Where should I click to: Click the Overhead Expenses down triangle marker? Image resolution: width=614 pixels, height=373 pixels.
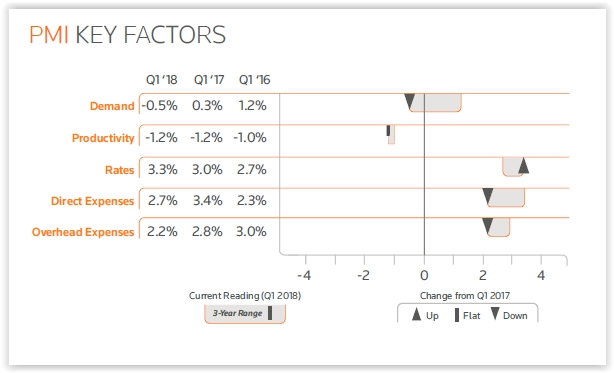click(x=488, y=226)
